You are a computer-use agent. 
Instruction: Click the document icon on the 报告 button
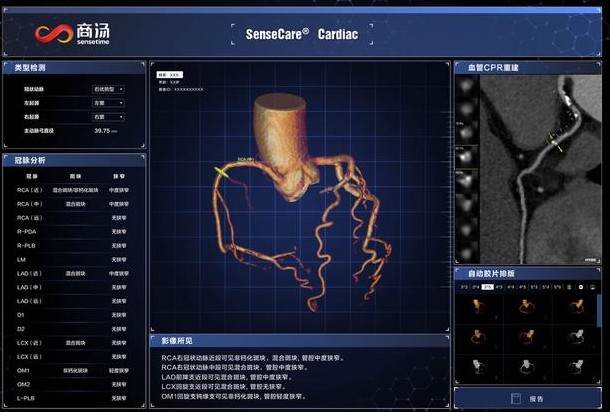(516, 398)
